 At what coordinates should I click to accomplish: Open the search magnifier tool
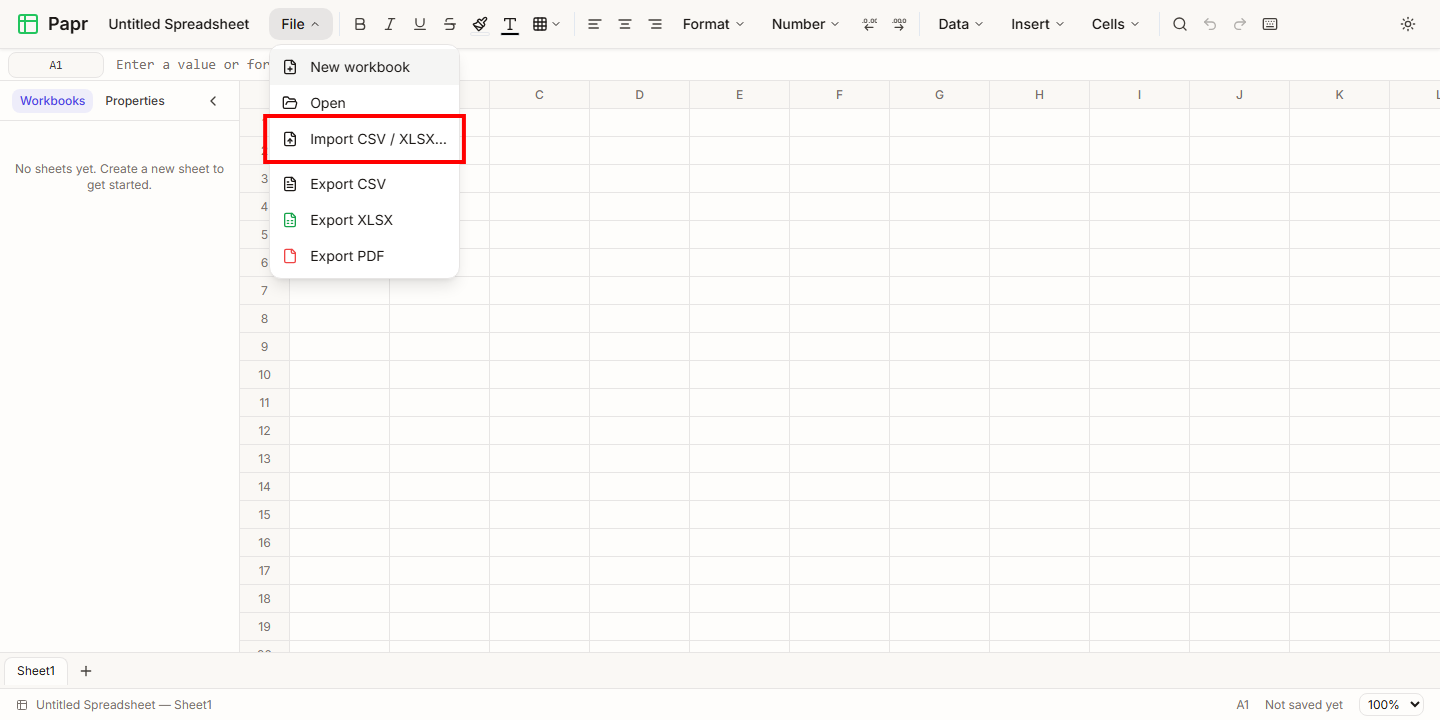[1180, 24]
